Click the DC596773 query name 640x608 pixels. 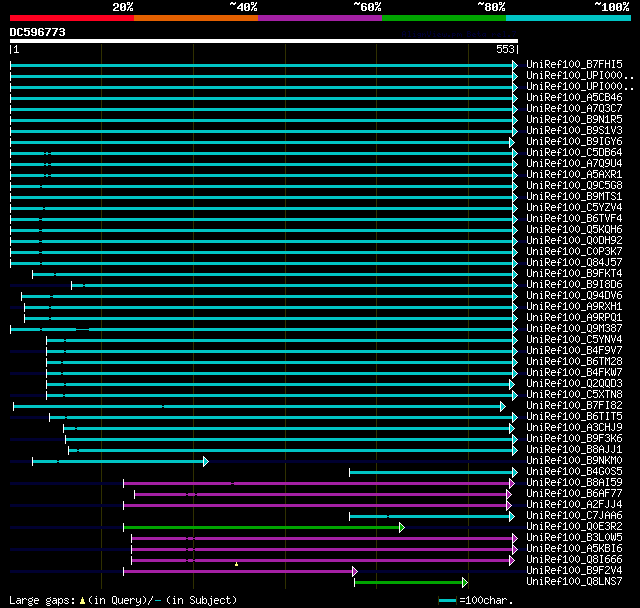tap(38, 32)
